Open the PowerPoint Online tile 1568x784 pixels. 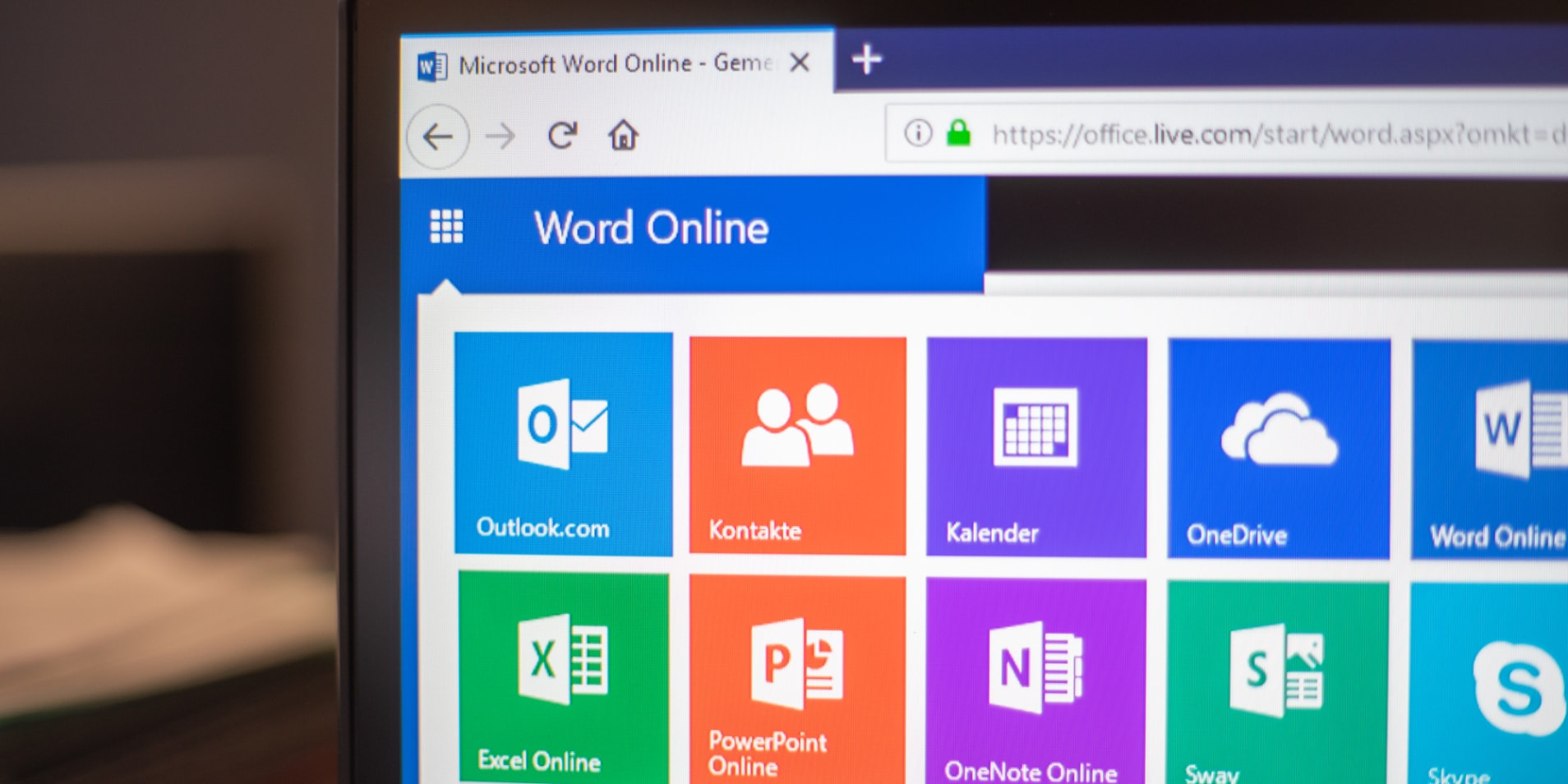[x=797, y=679]
